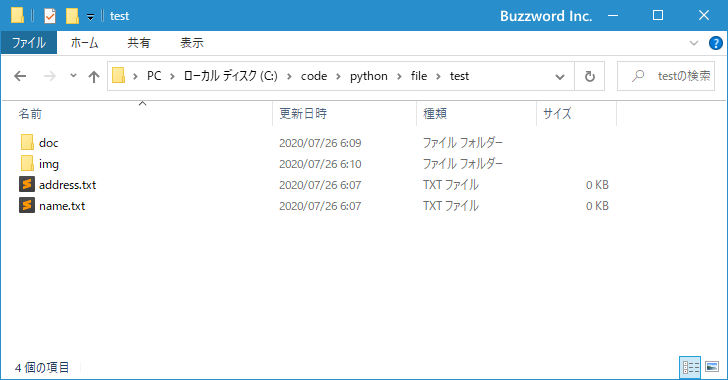Image resolution: width=728 pixels, height=380 pixels.
Task: Click code in the address breadcrumb
Action: point(314,76)
